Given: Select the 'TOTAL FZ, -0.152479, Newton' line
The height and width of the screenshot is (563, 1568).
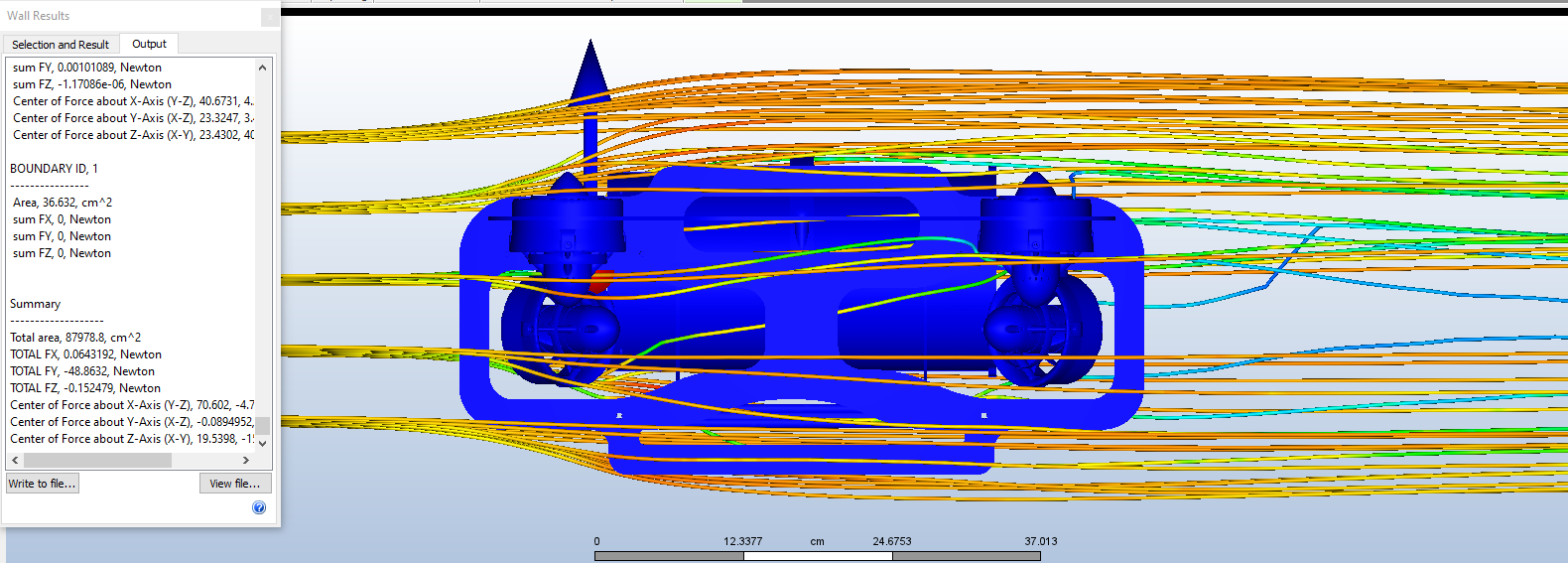Looking at the screenshot, I should (x=85, y=388).
